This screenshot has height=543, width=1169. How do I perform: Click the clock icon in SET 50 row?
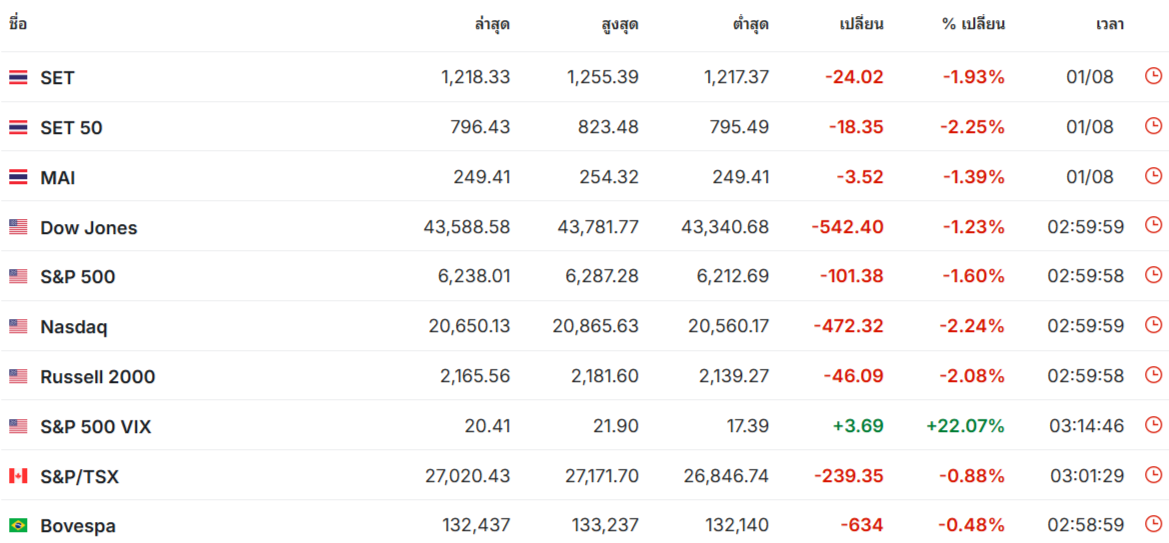[1153, 126]
